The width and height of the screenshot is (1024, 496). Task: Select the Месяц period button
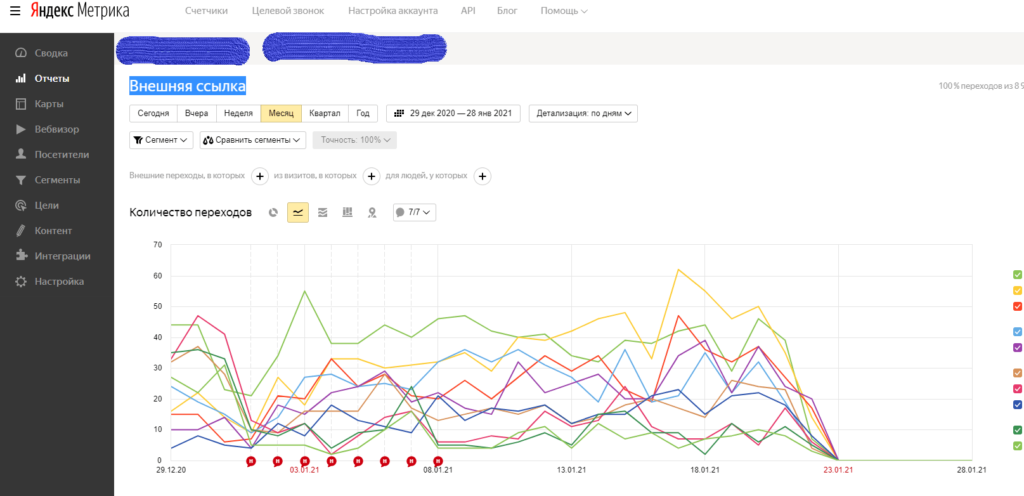[281, 114]
